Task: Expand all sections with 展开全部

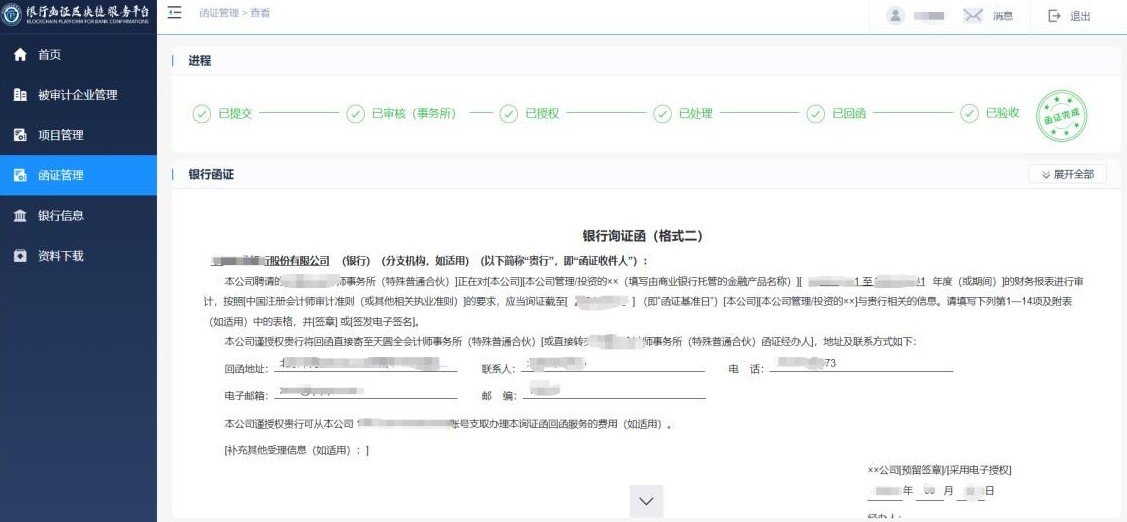Action: pos(1067,174)
